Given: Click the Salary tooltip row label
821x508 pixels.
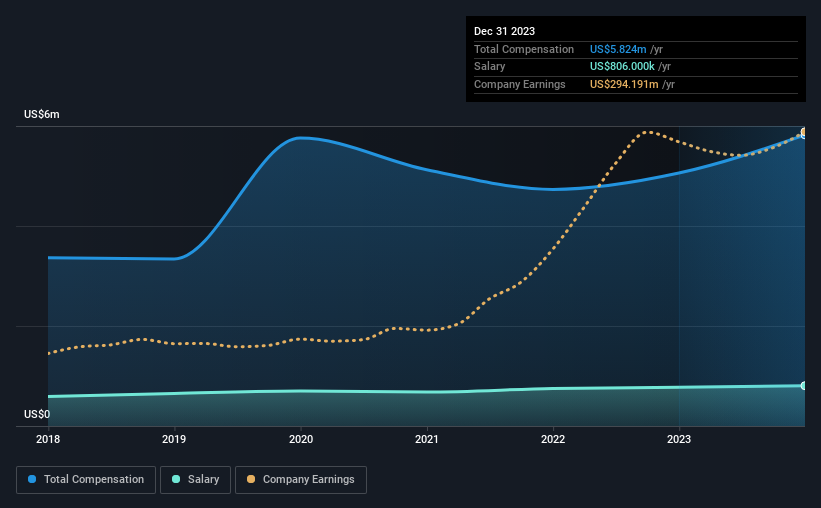Looking at the screenshot, I should pos(490,67).
